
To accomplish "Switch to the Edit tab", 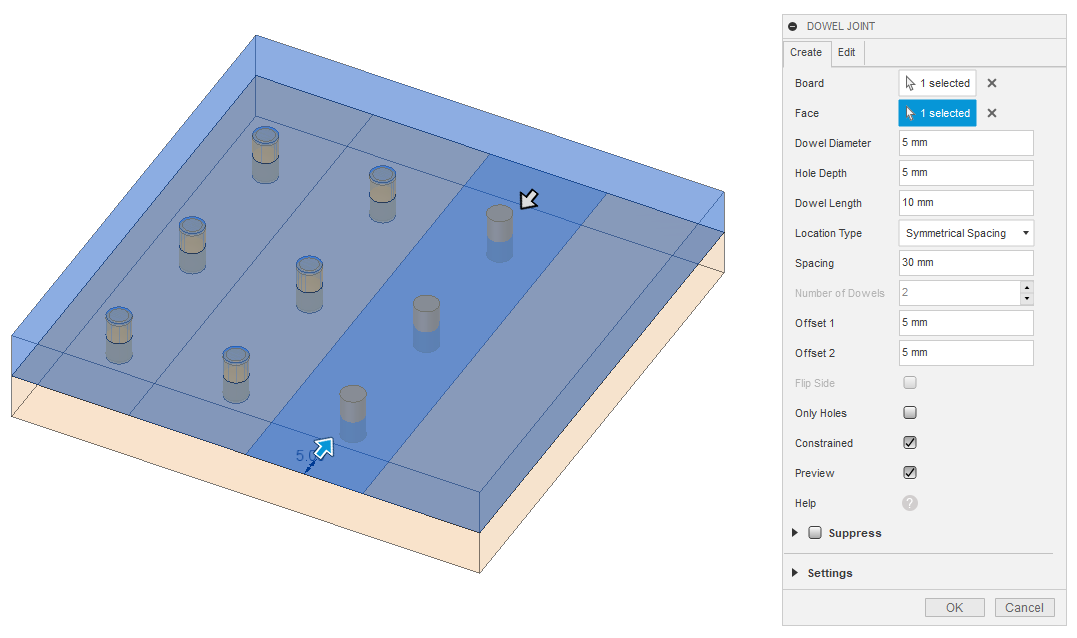I will tap(846, 52).
